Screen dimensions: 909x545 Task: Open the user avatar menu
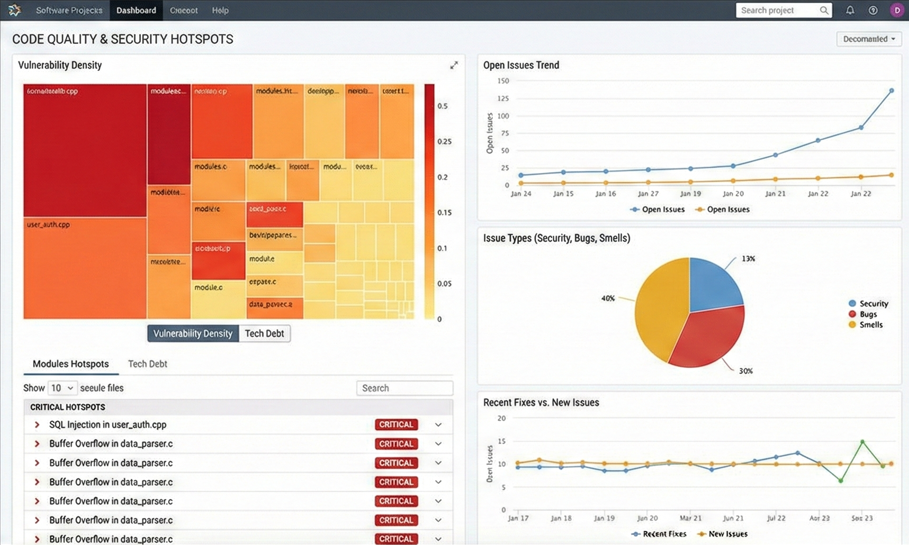coord(896,10)
